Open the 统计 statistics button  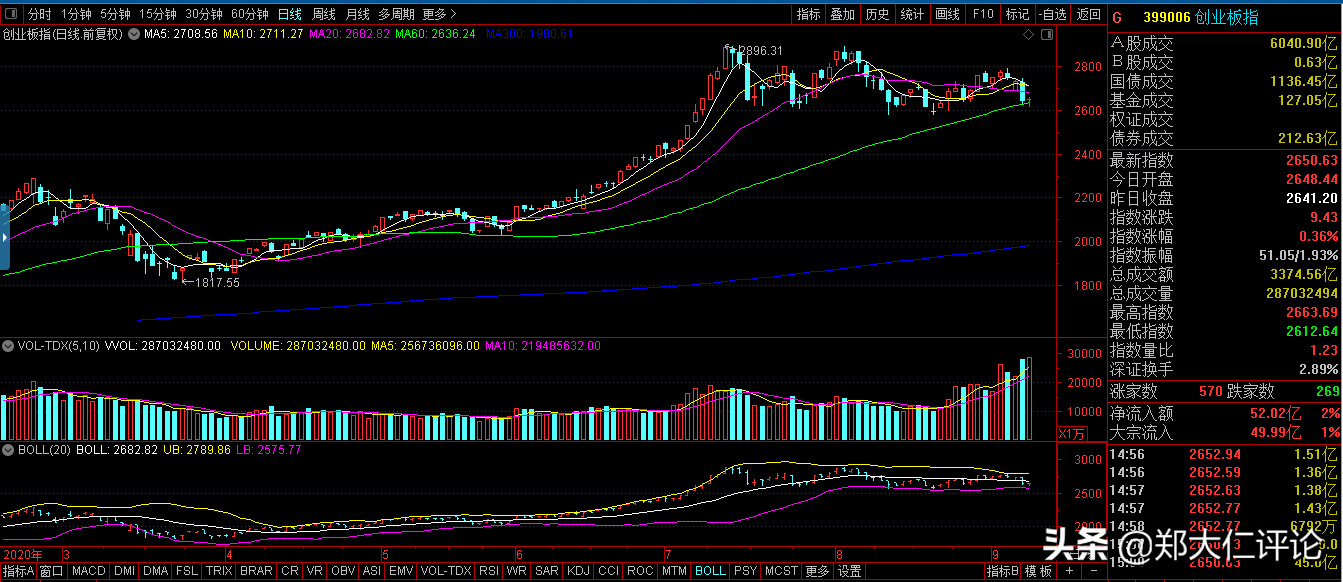[x=912, y=14]
